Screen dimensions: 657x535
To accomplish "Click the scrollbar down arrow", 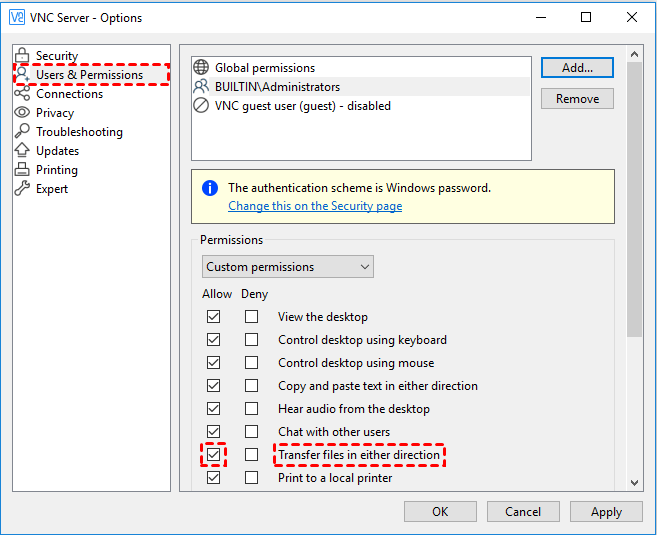I will (634, 483).
